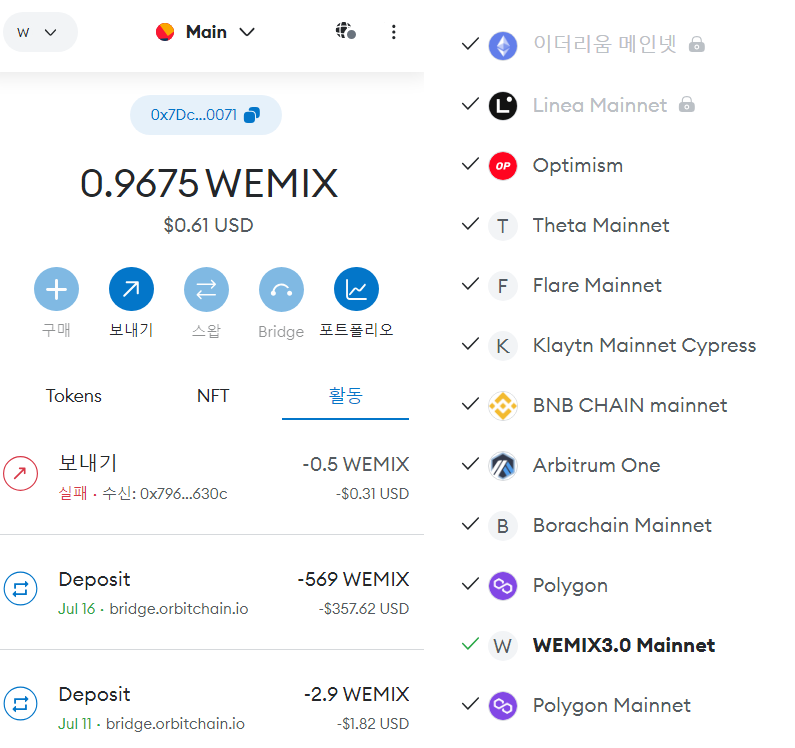Viewport: 795px width, 748px height.
Task: Click the Polygon logo icon
Action: (x=502, y=586)
